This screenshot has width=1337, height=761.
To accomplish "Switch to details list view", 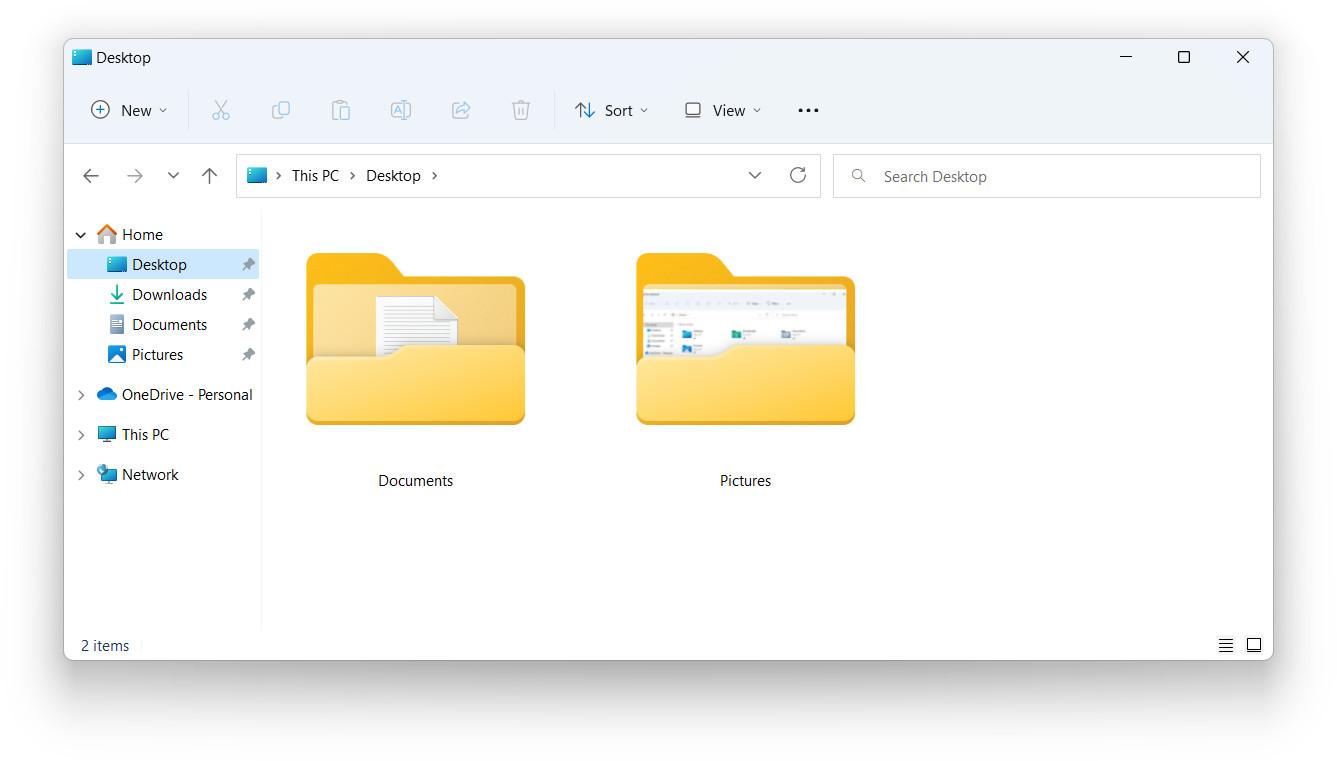I will [x=1226, y=645].
